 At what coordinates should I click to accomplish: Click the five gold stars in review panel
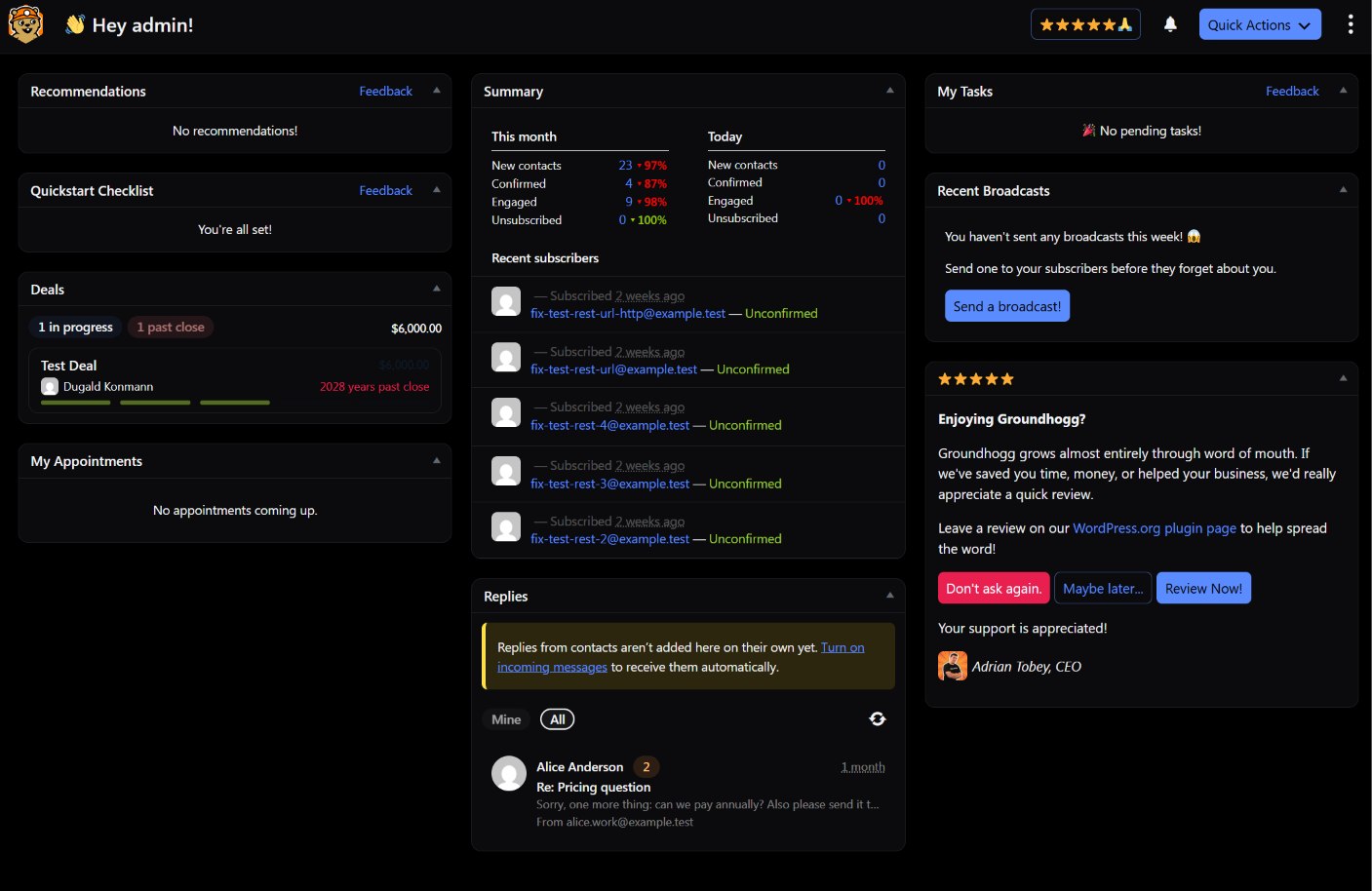[x=976, y=379]
